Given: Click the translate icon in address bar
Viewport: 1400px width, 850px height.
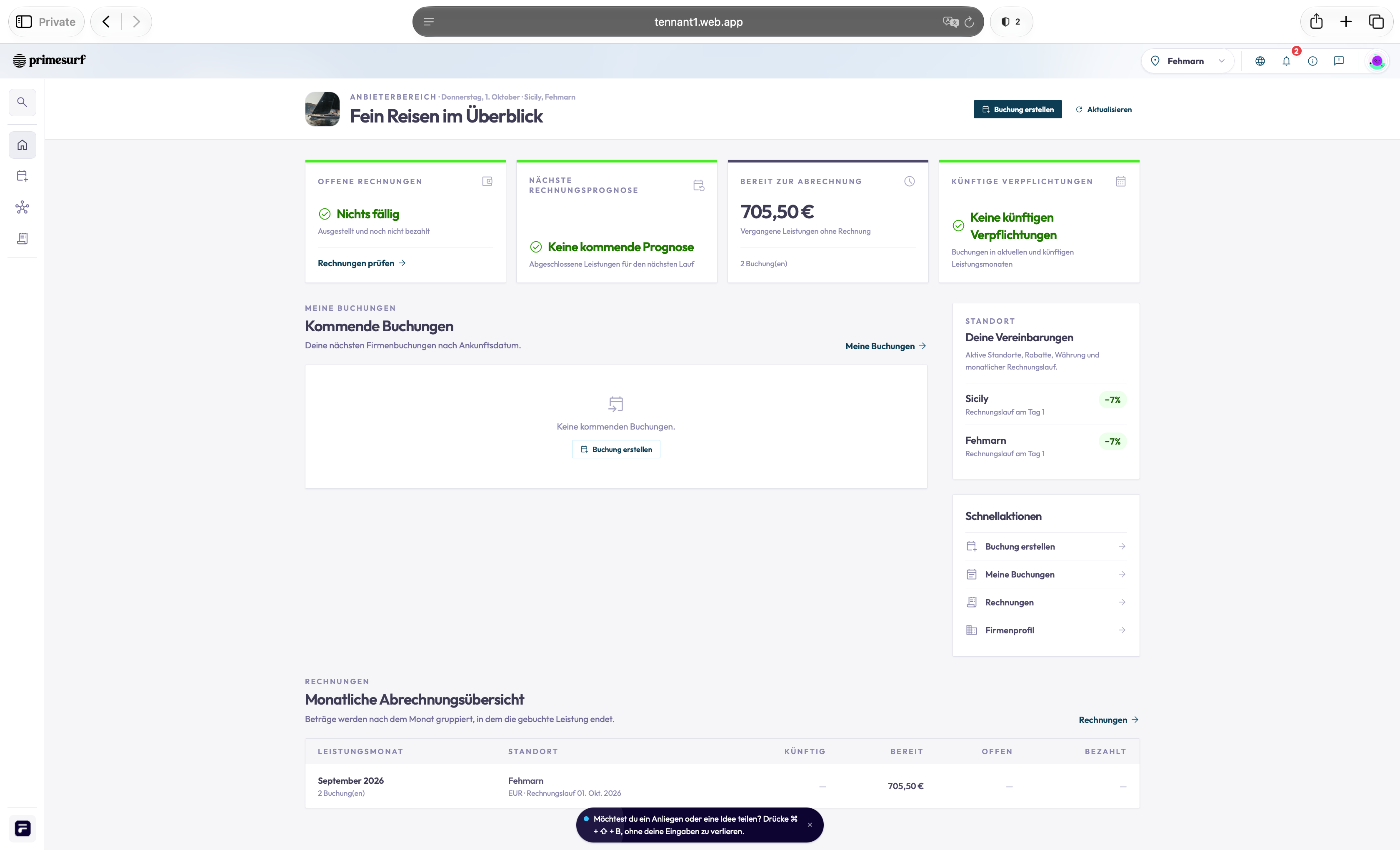Looking at the screenshot, I should pyautogui.click(x=950, y=22).
